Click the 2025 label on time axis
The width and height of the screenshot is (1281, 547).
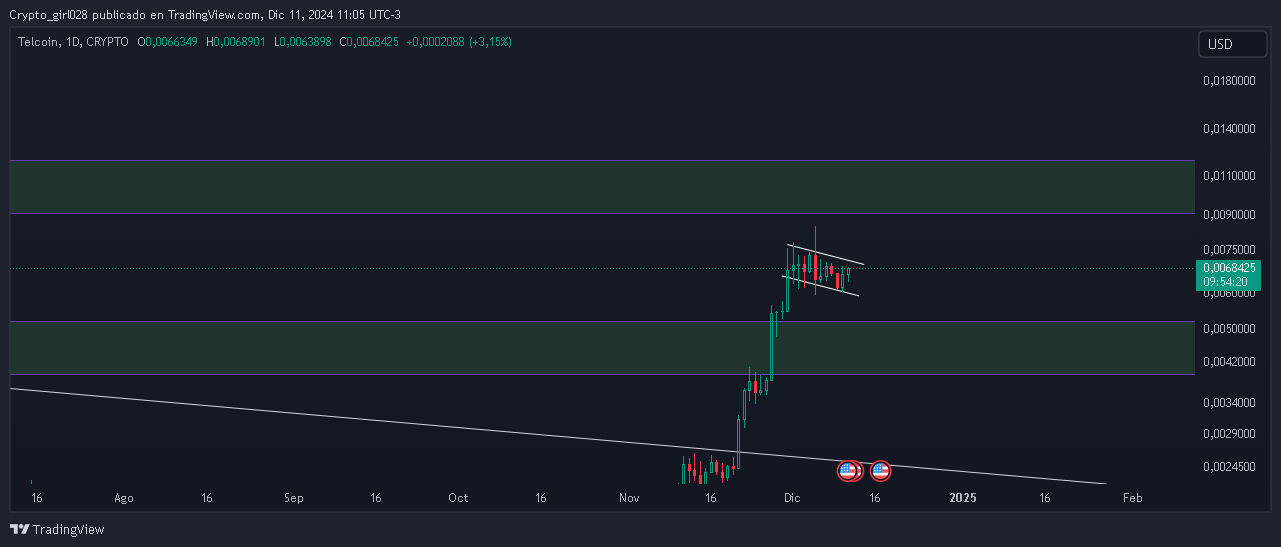click(x=963, y=497)
